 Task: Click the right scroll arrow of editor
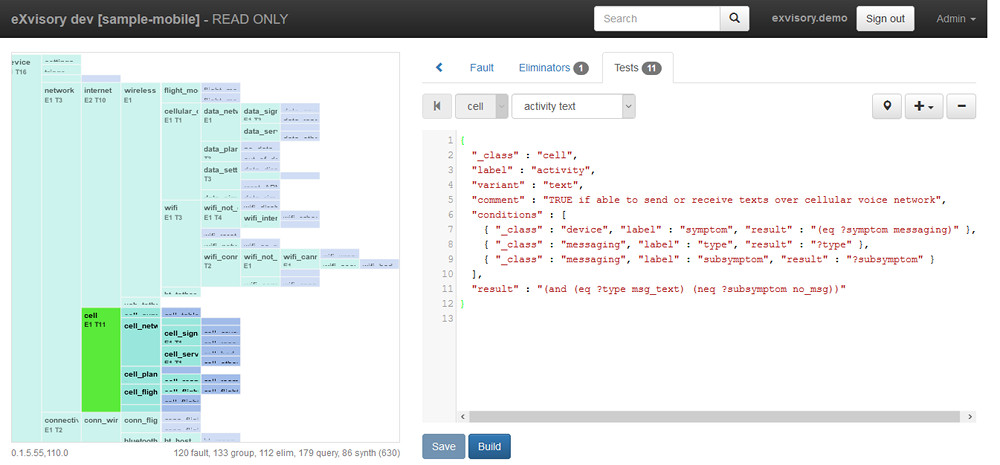pyautogui.click(x=969, y=417)
